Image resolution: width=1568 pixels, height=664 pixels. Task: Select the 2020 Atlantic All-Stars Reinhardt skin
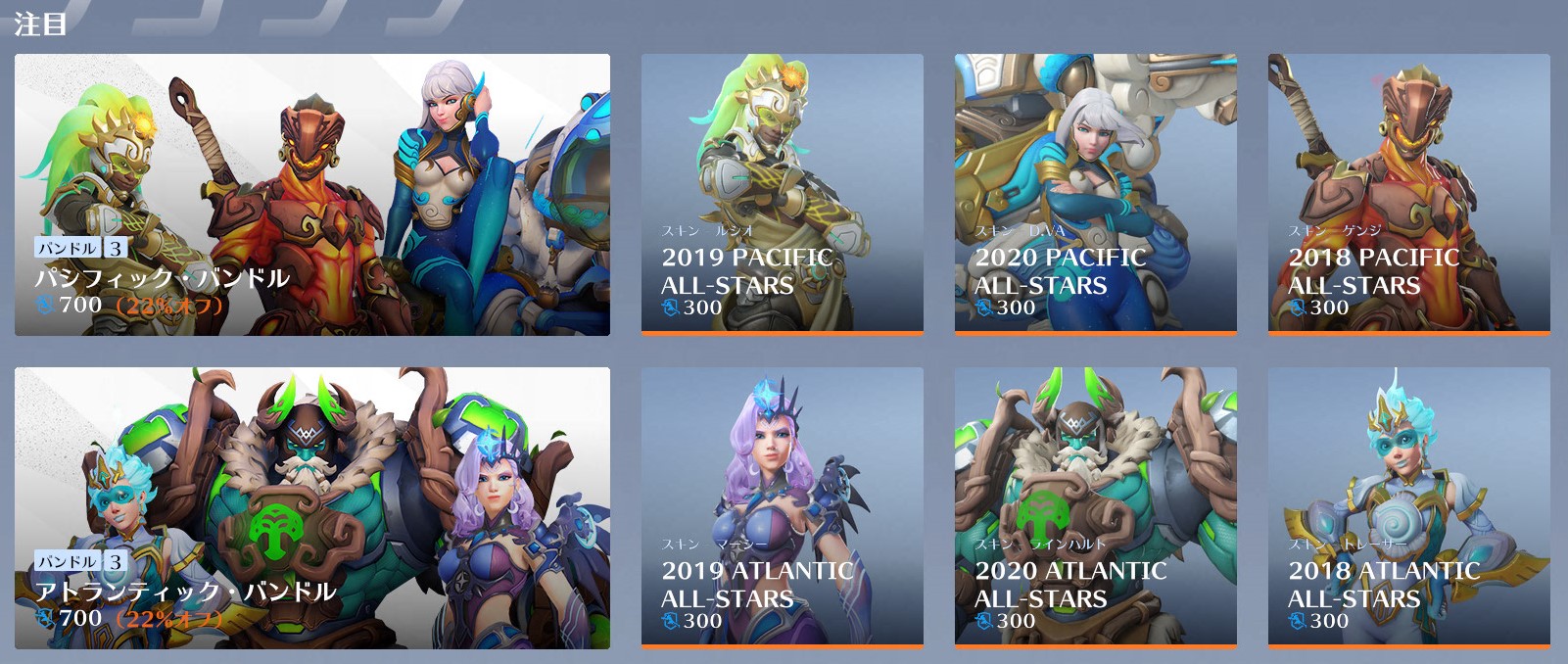tap(1096, 508)
